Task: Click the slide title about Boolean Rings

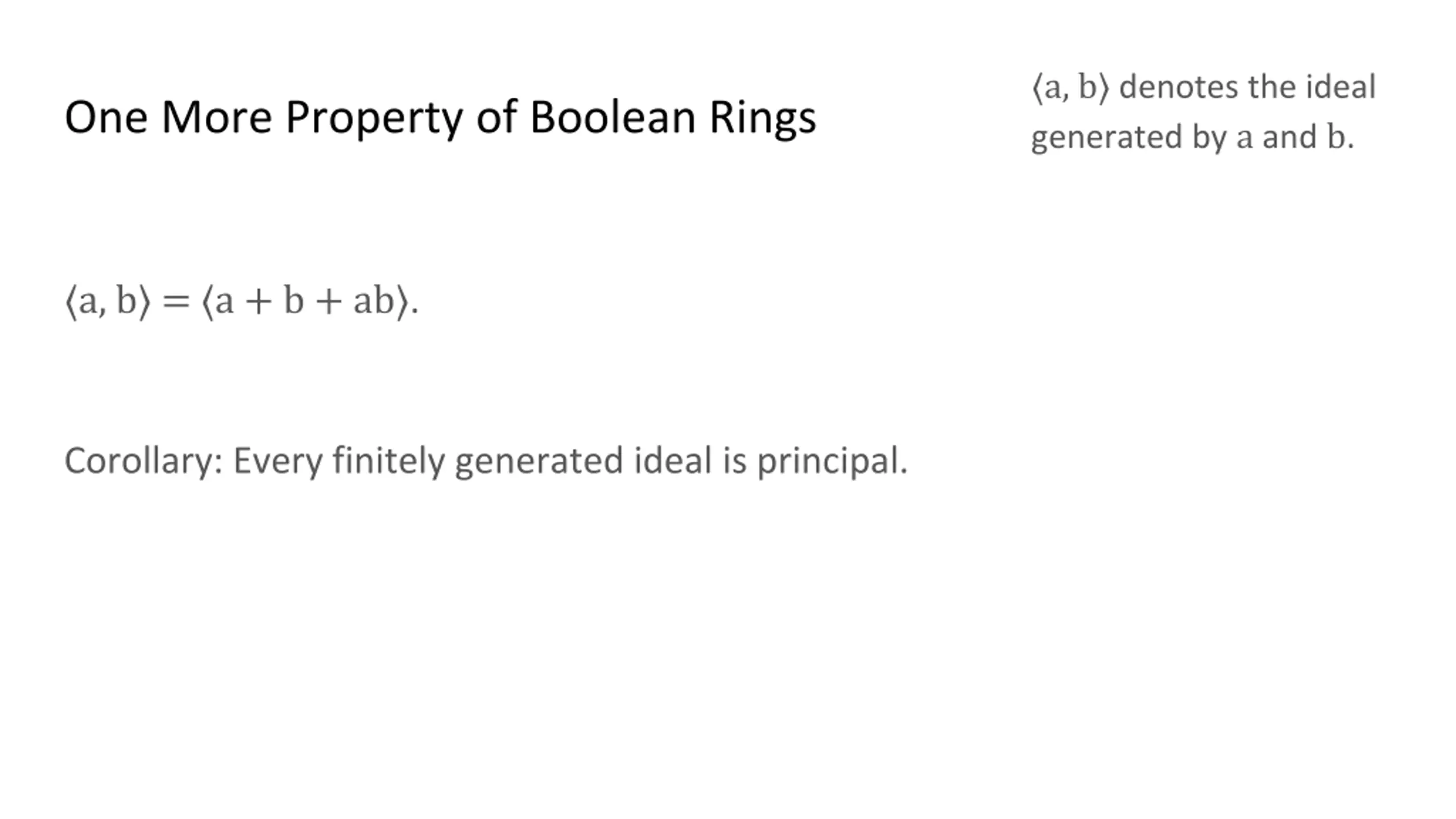Action: [x=440, y=118]
